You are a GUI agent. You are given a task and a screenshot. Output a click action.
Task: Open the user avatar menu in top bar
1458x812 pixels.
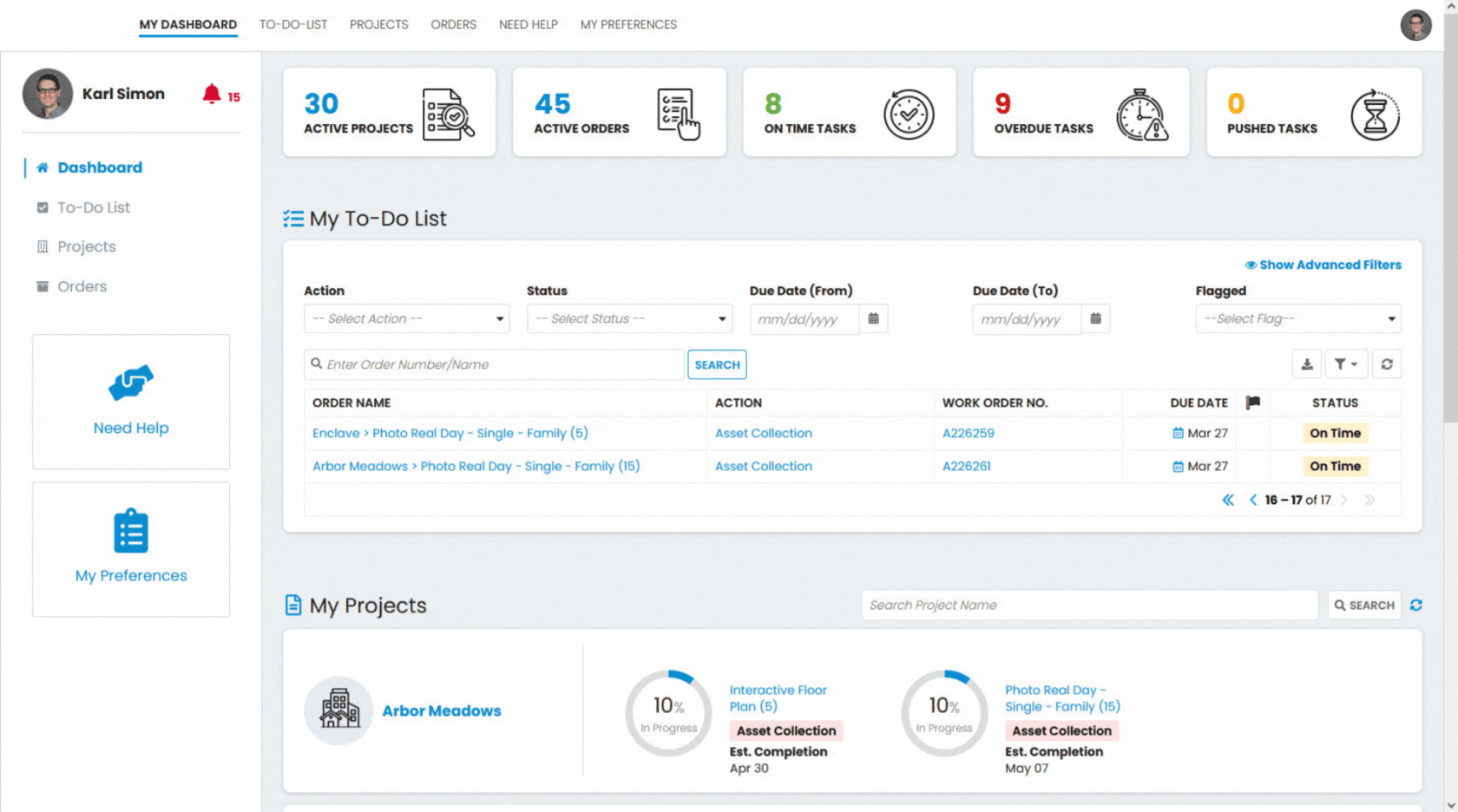point(1415,25)
